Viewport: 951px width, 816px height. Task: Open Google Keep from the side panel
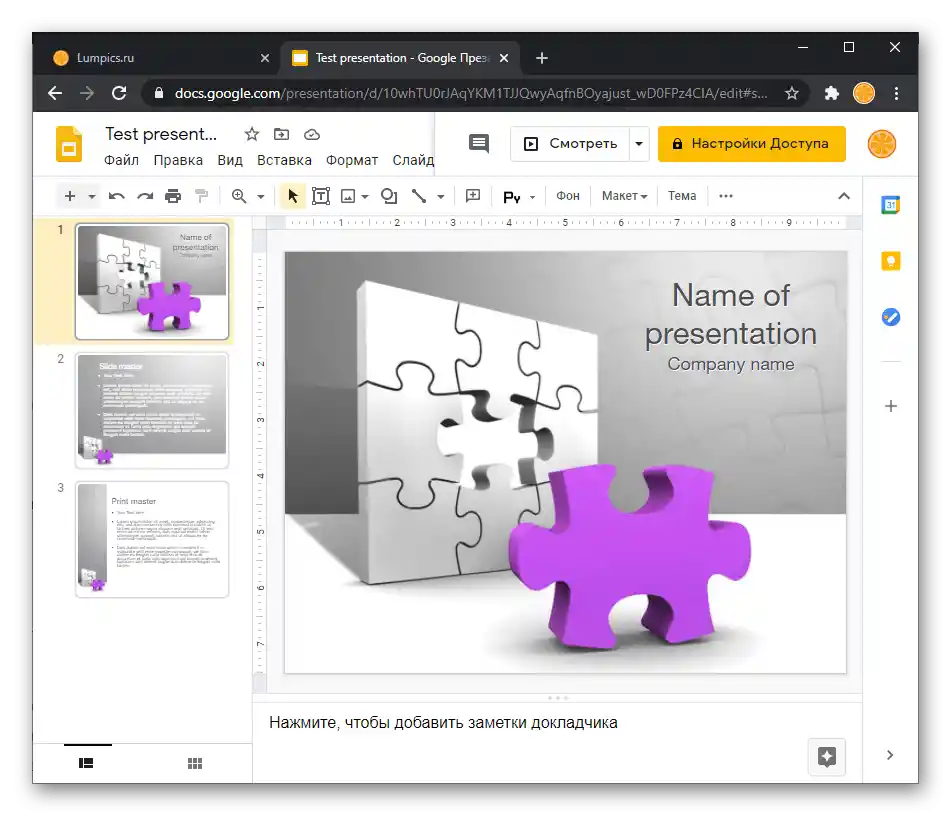[x=890, y=260]
